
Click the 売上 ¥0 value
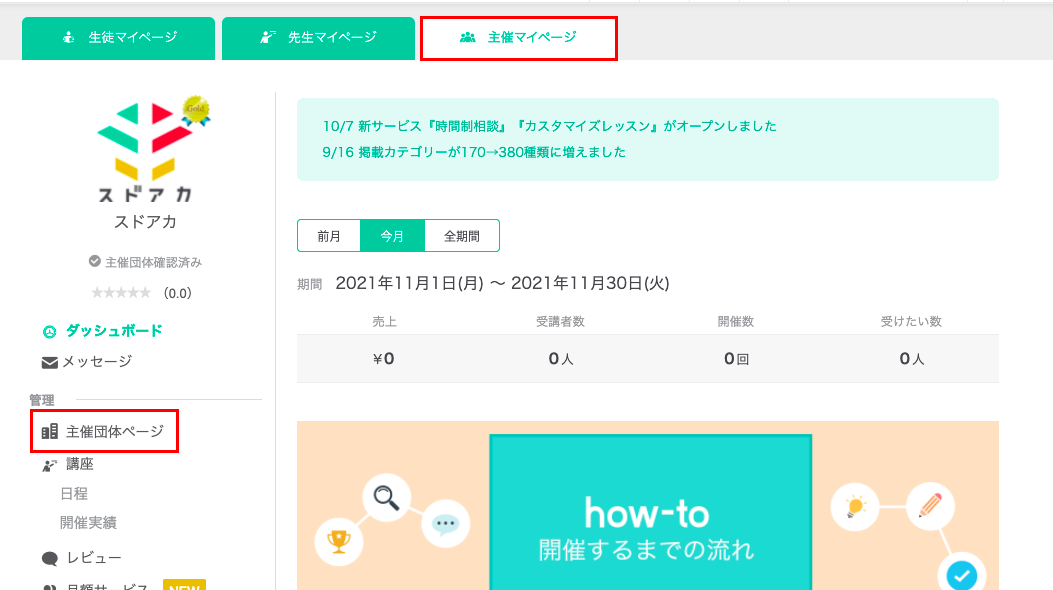point(383,359)
